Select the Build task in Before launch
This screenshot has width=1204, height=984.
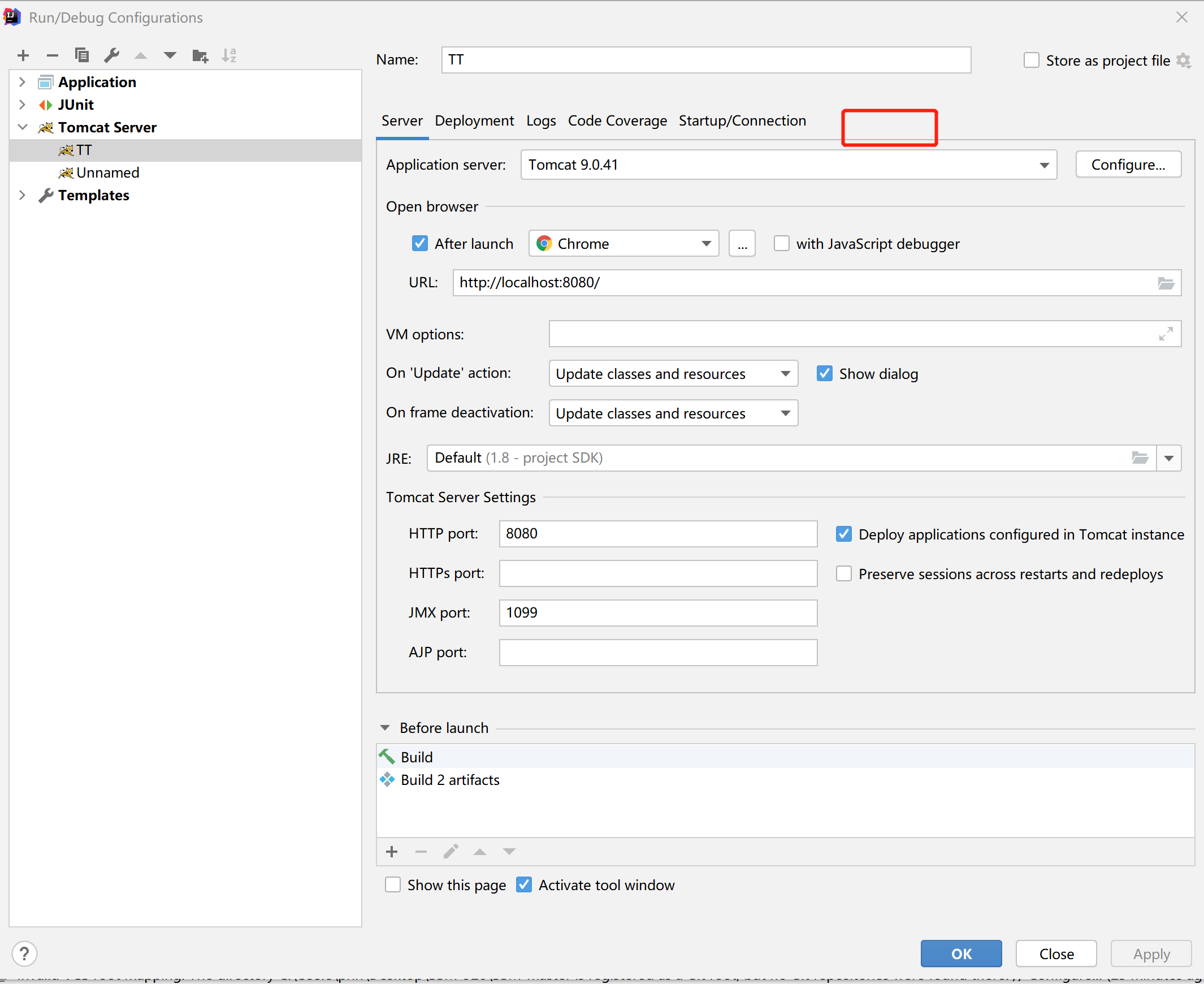tap(785, 757)
